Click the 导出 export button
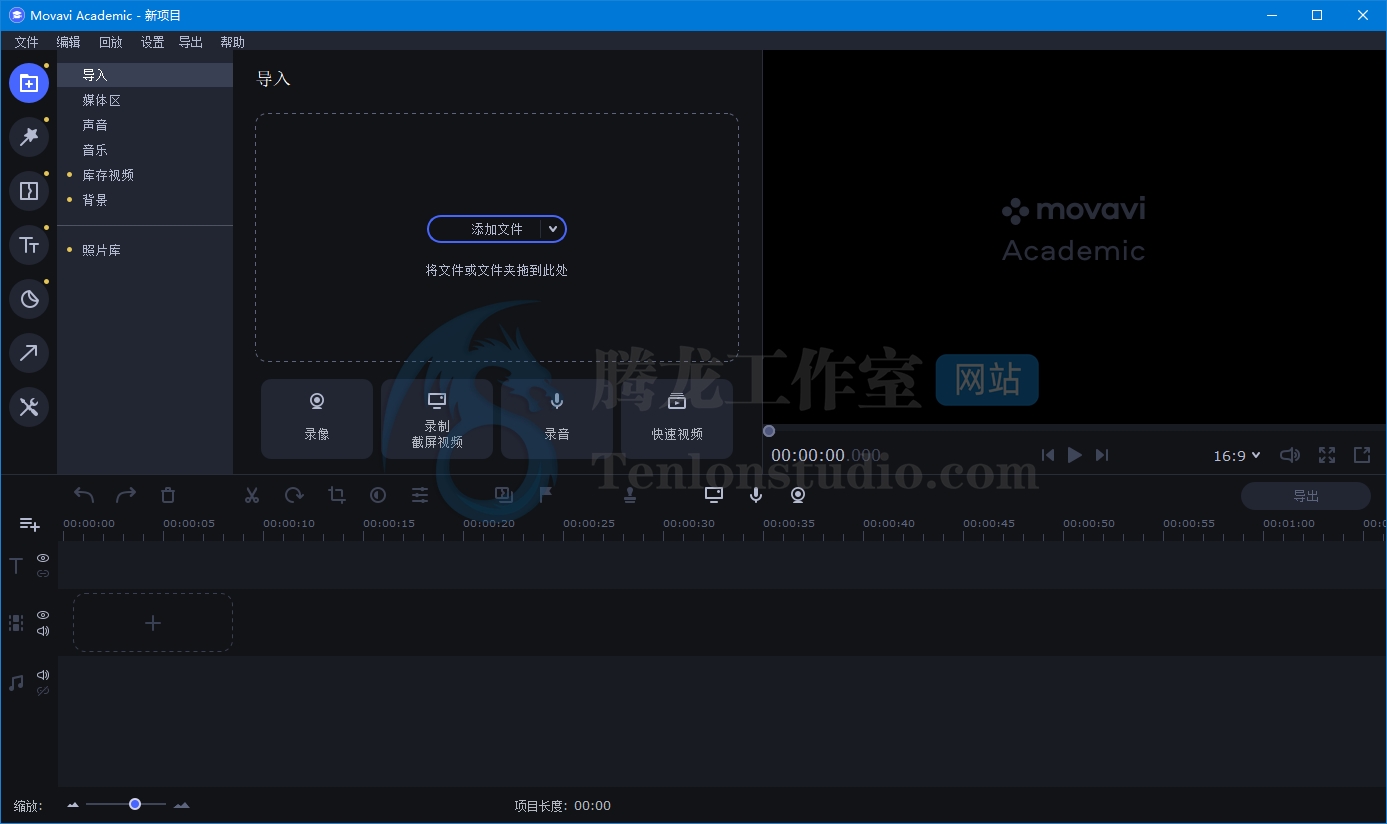The height and width of the screenshot is (824, 1387). [x=1306, y=496]
